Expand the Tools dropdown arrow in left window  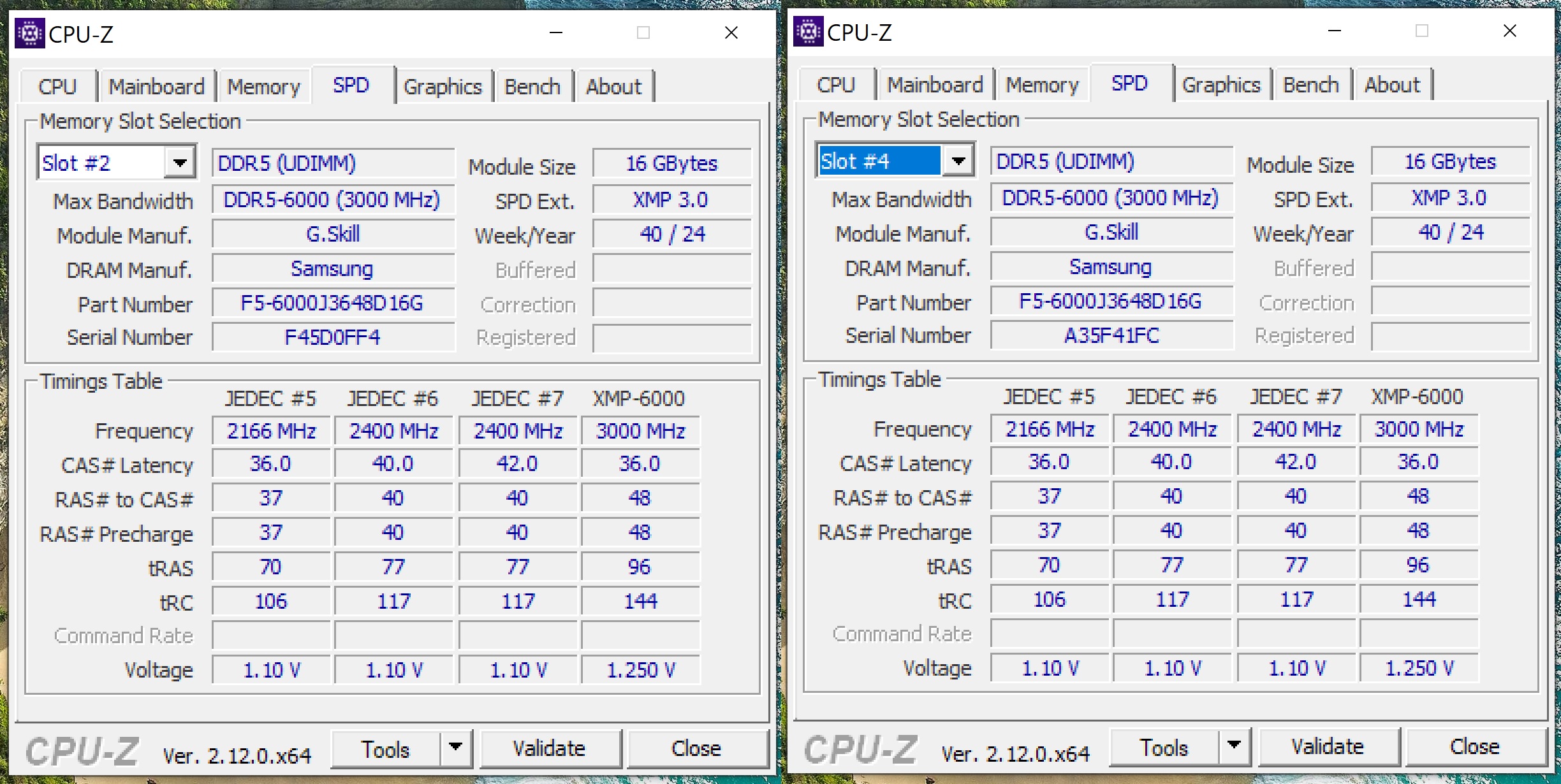click(x=456, y=748)
